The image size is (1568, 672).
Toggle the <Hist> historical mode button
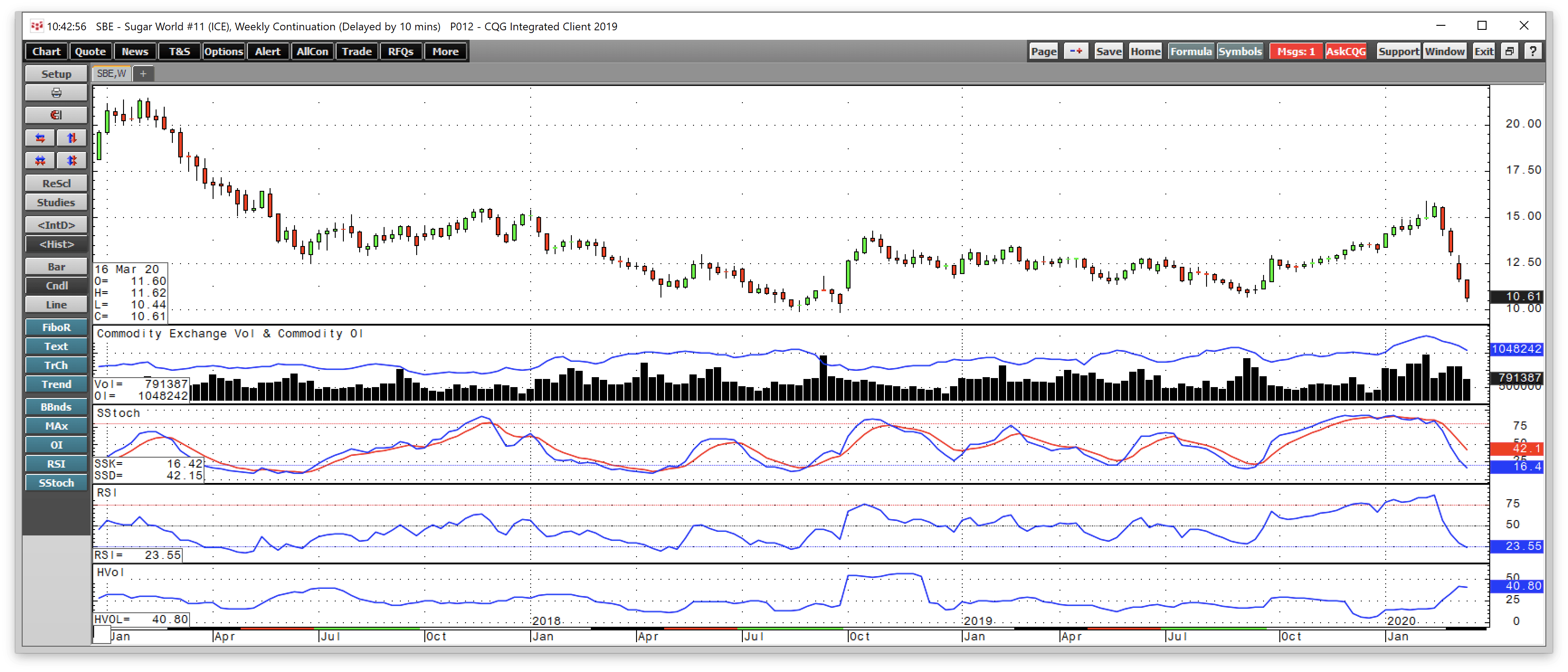pos(56,244)
